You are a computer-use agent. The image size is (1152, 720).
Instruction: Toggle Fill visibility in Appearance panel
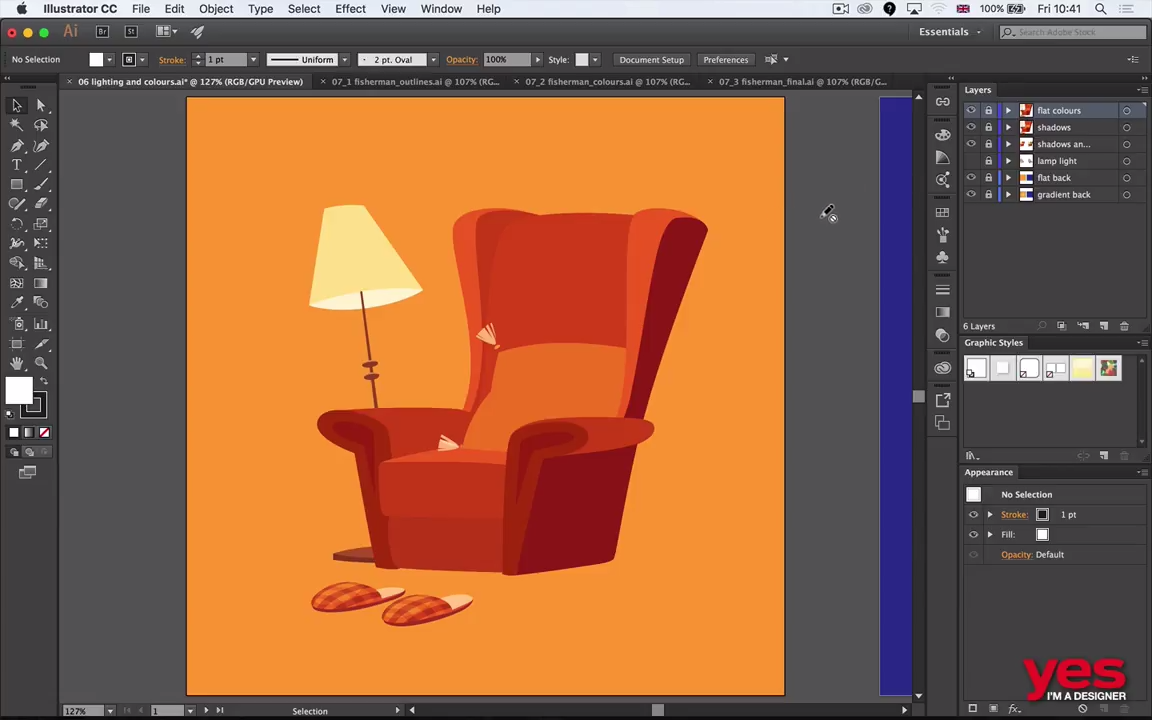coord(973,534)
